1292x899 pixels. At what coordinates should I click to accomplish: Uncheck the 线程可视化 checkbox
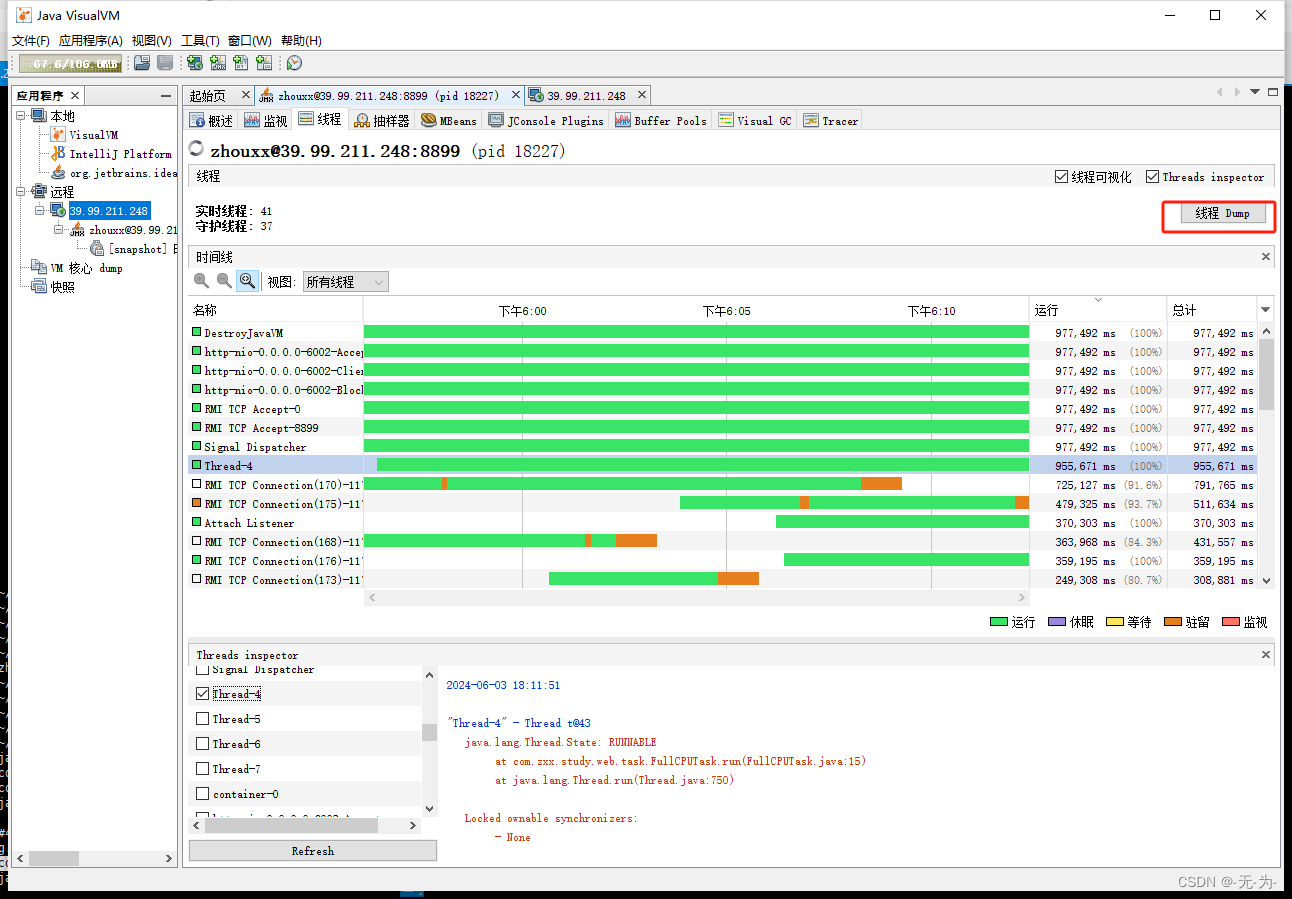coord(1061,177)
